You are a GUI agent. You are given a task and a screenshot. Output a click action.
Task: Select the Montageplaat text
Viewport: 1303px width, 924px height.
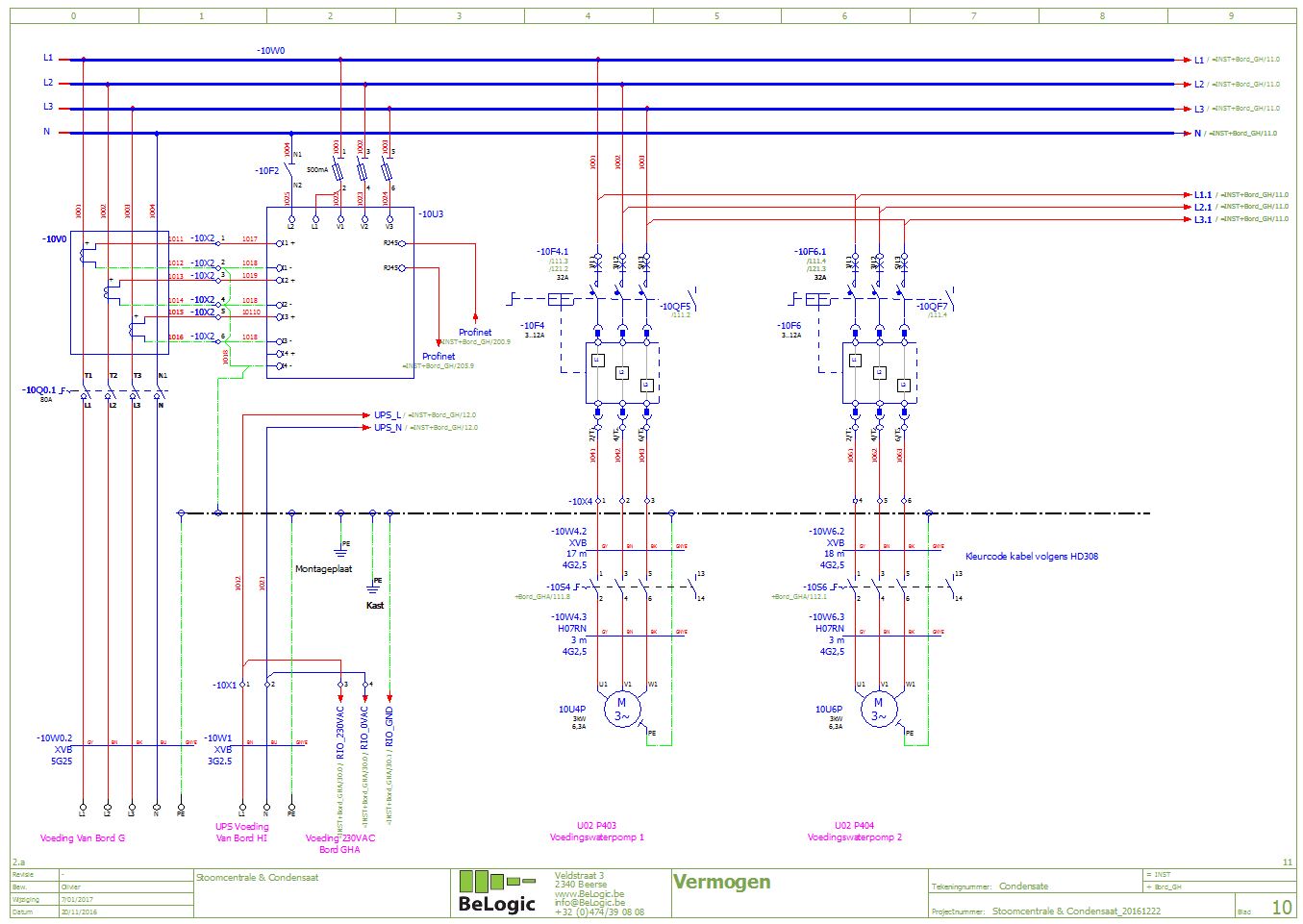tap(323, 569)
